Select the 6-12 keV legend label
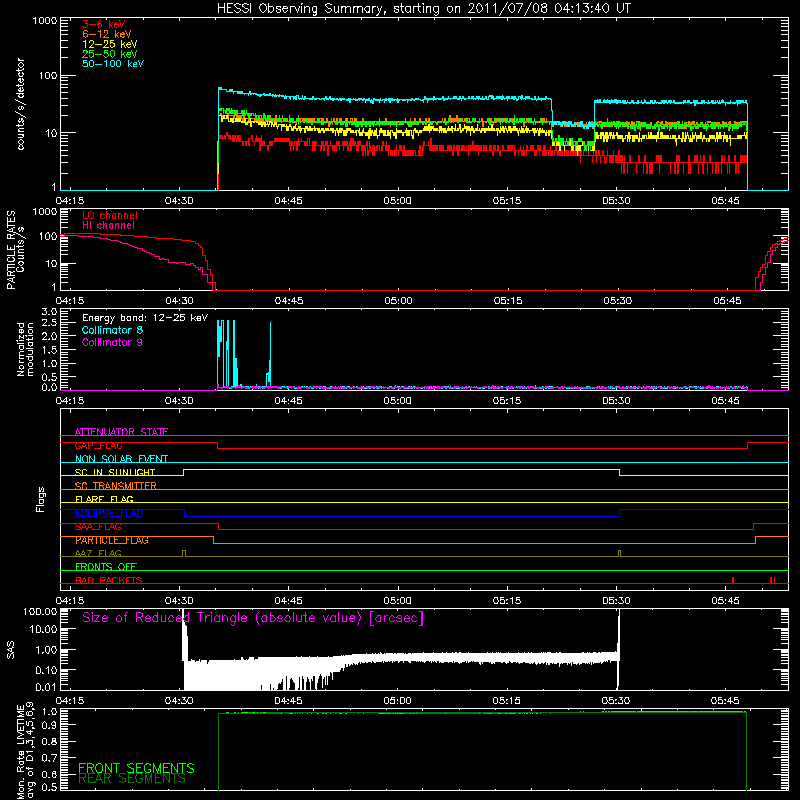Image resolution: width=800 pixels, height=800 pixels. (x=107, y=34)
